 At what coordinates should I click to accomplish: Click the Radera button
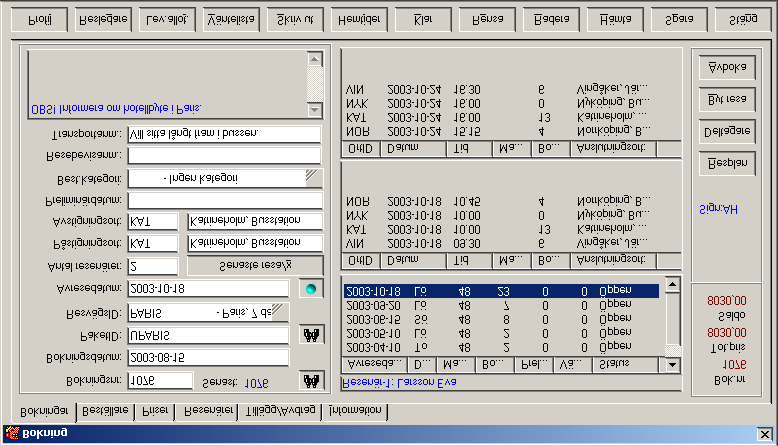point(551,20)
